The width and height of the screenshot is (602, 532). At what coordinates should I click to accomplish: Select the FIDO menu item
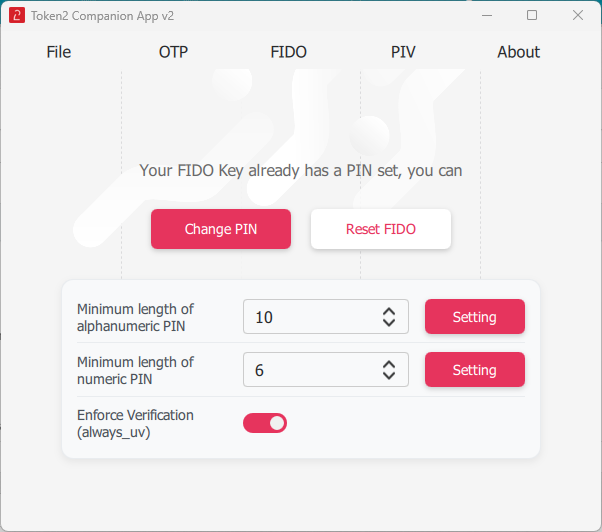pos(289,52)
